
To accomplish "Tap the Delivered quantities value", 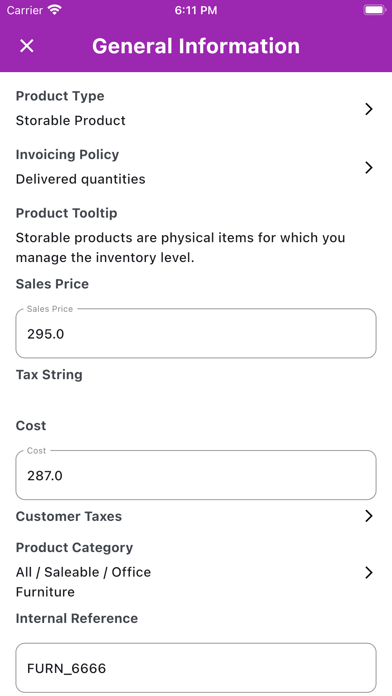I will pos(80,179).
